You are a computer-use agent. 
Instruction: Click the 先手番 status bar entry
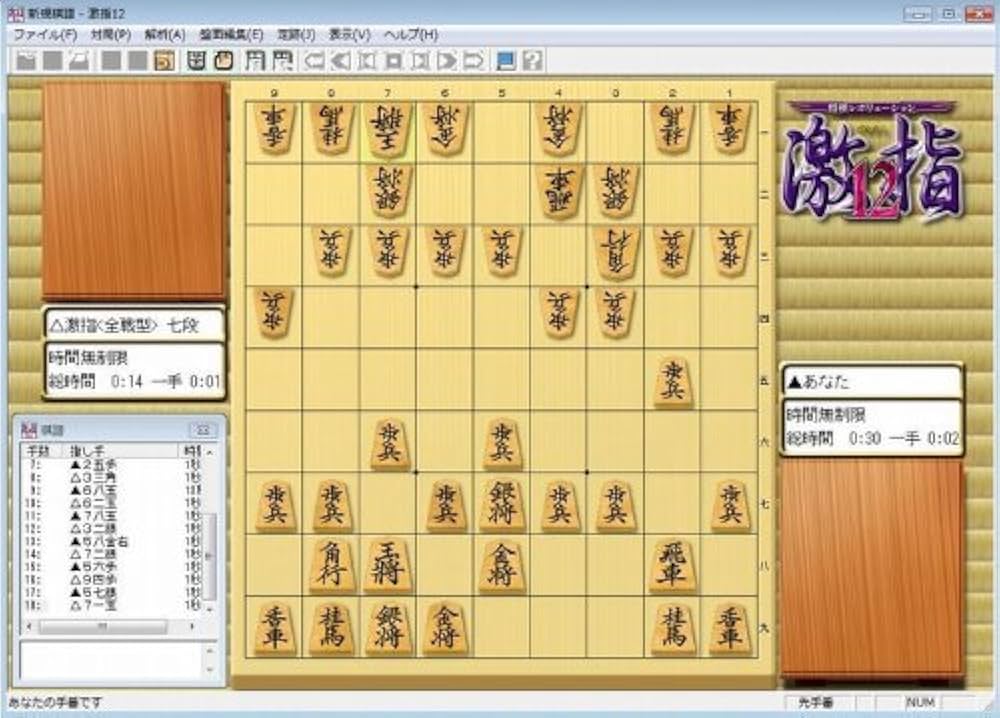point(816,702)
